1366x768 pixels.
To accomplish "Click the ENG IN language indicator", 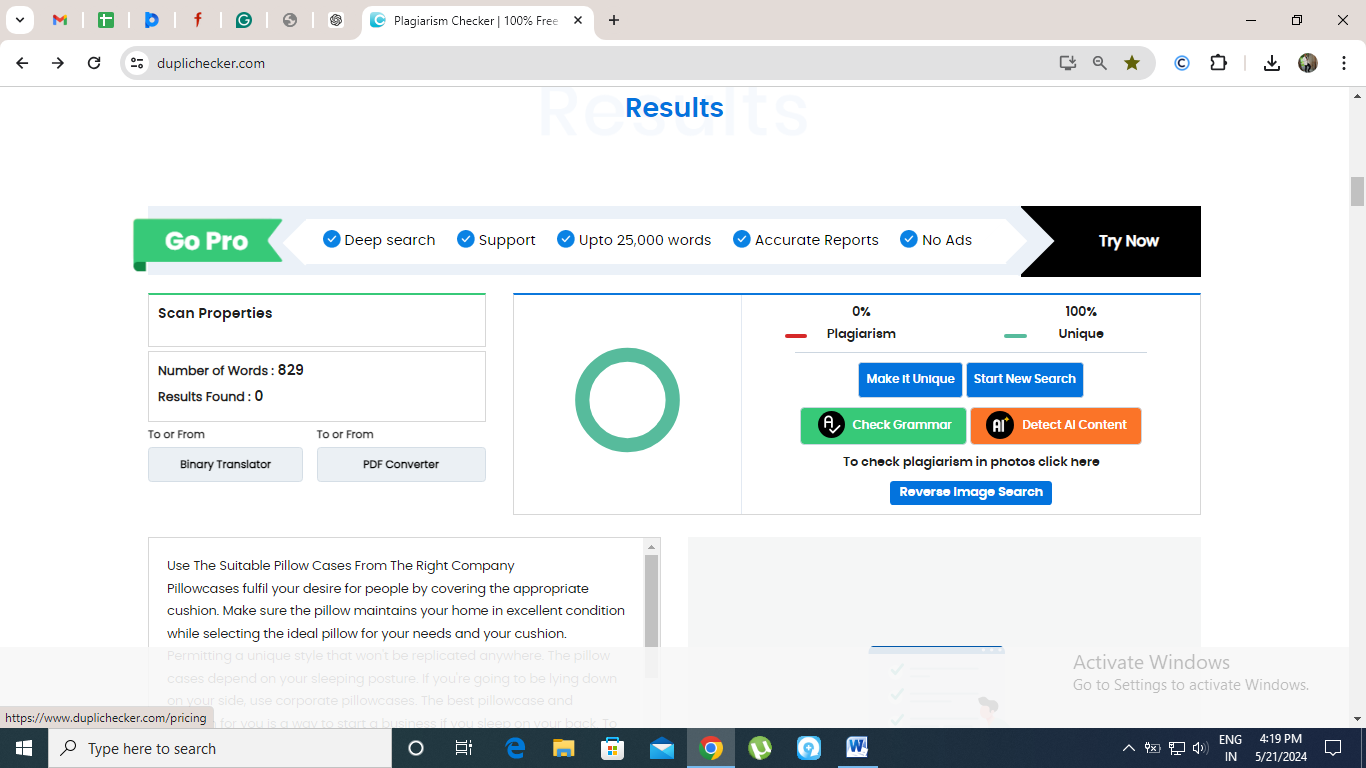I will 1231,748.
